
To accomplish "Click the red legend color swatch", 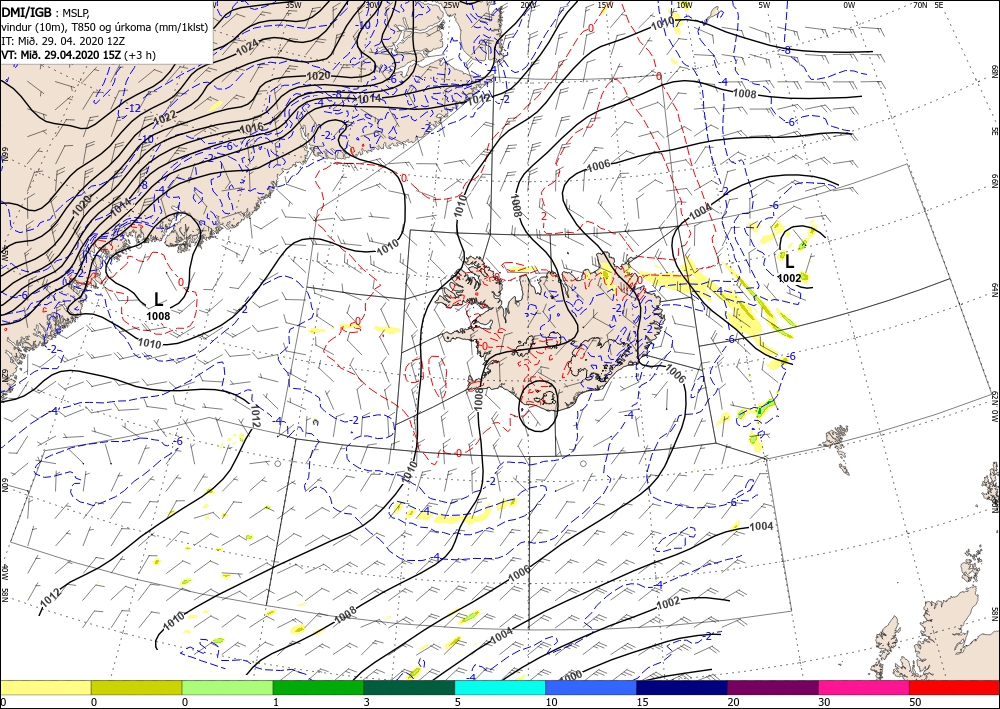I will point(955,687).
